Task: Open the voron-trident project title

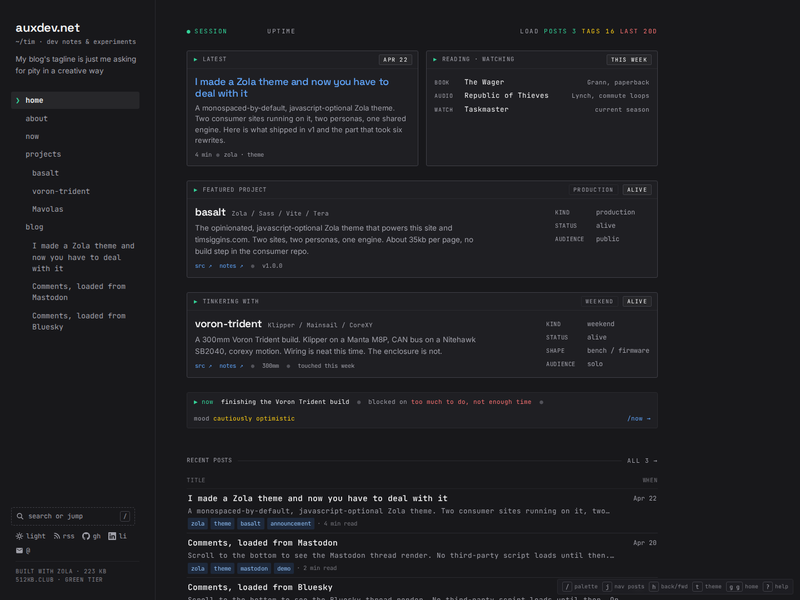Action: 228,324
